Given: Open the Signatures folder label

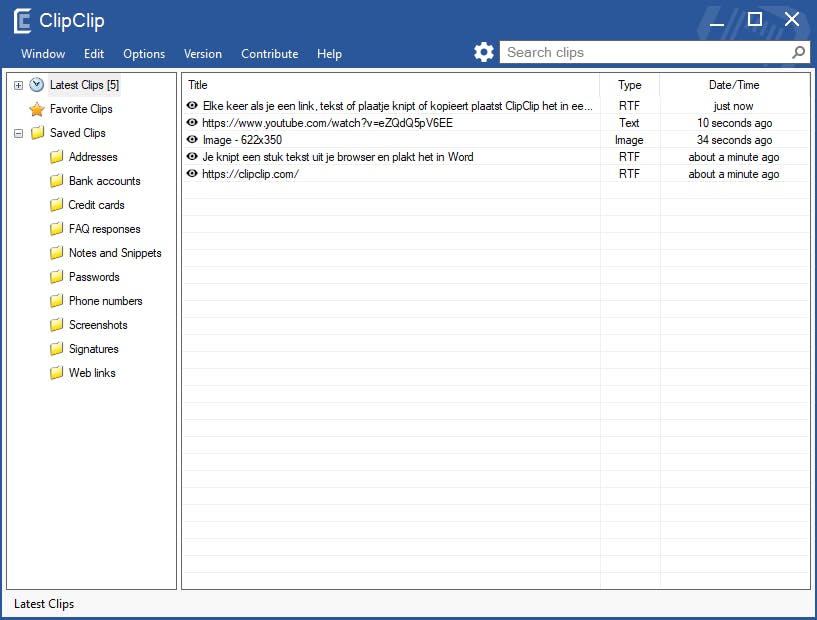Looking at the screenshot, I should pyautogui.click(x=93, y=349).
